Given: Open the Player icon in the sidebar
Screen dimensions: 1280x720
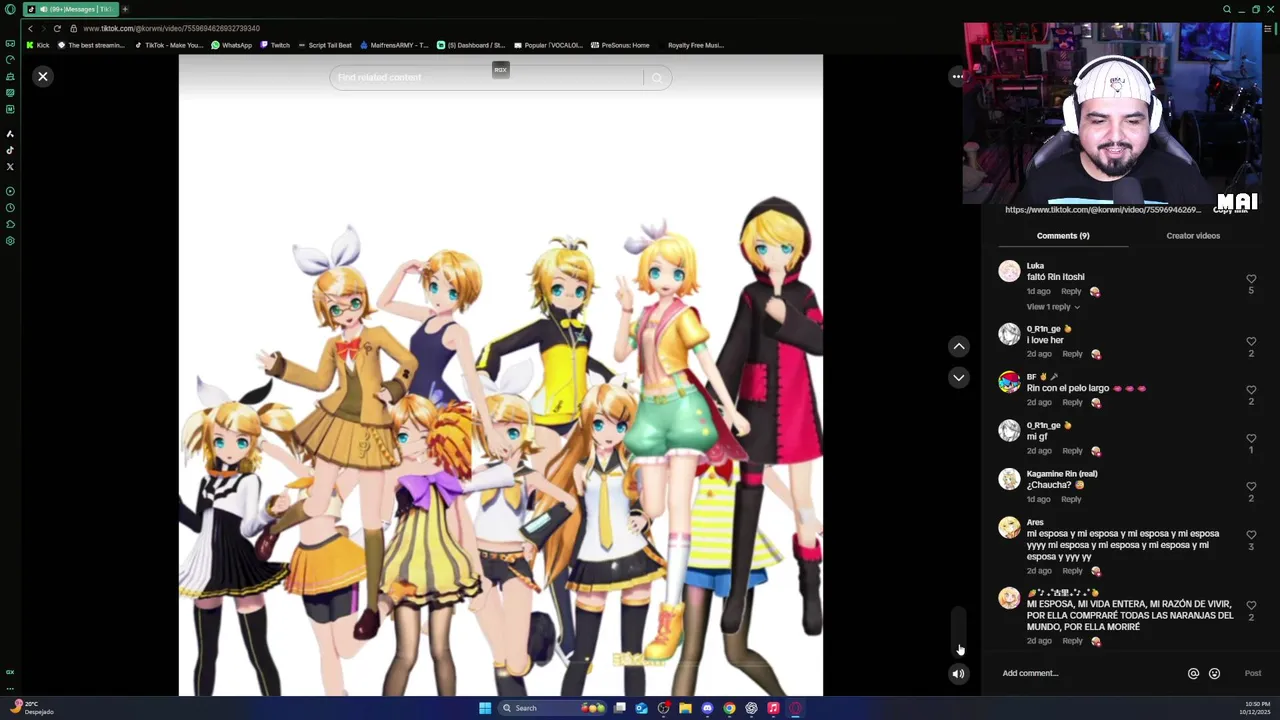Looking at the screenshot, I should [x=10, y=191].
